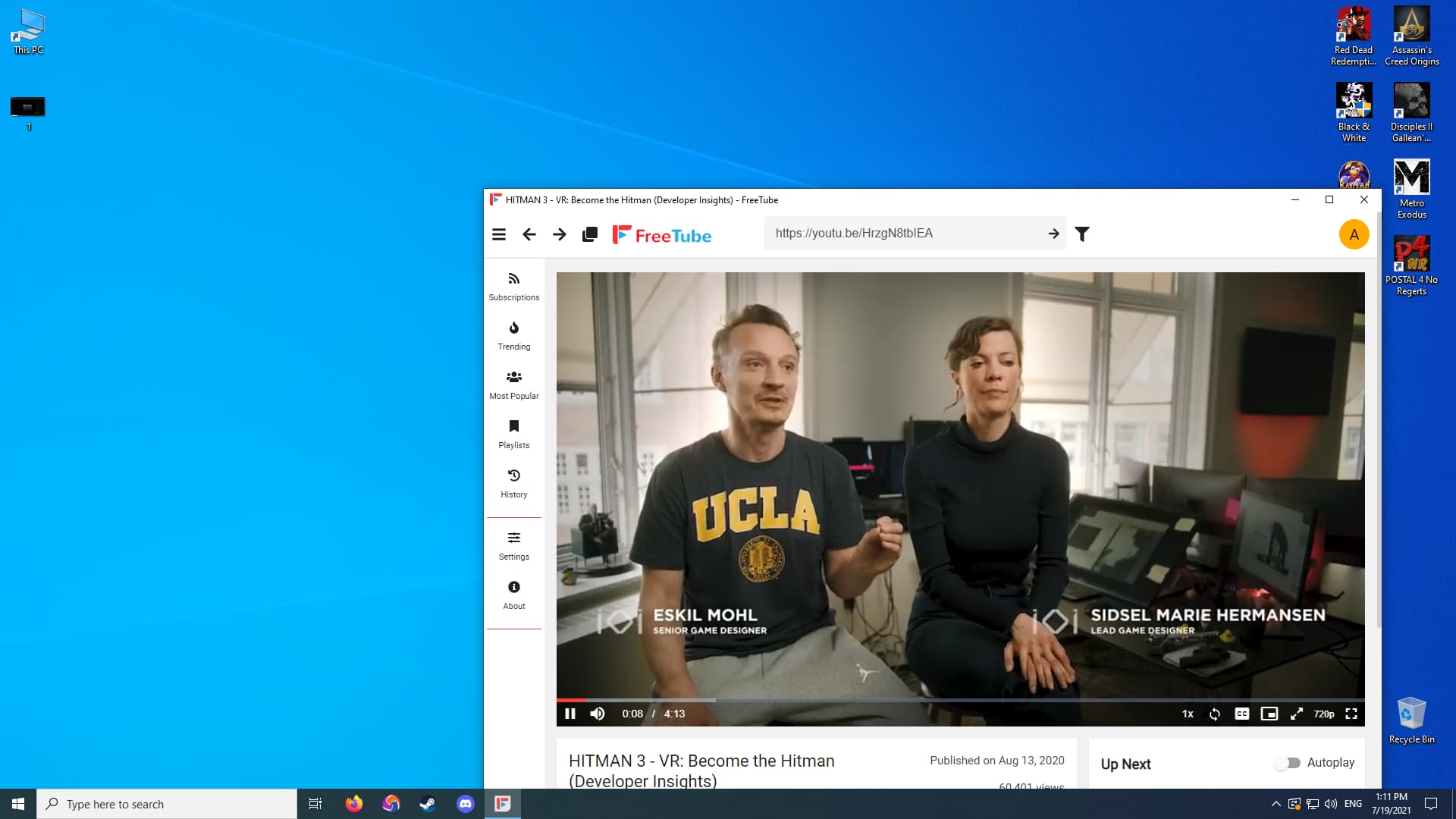Toggle video loop
The image size is (1456, 819).
[x=1215, y=714]
